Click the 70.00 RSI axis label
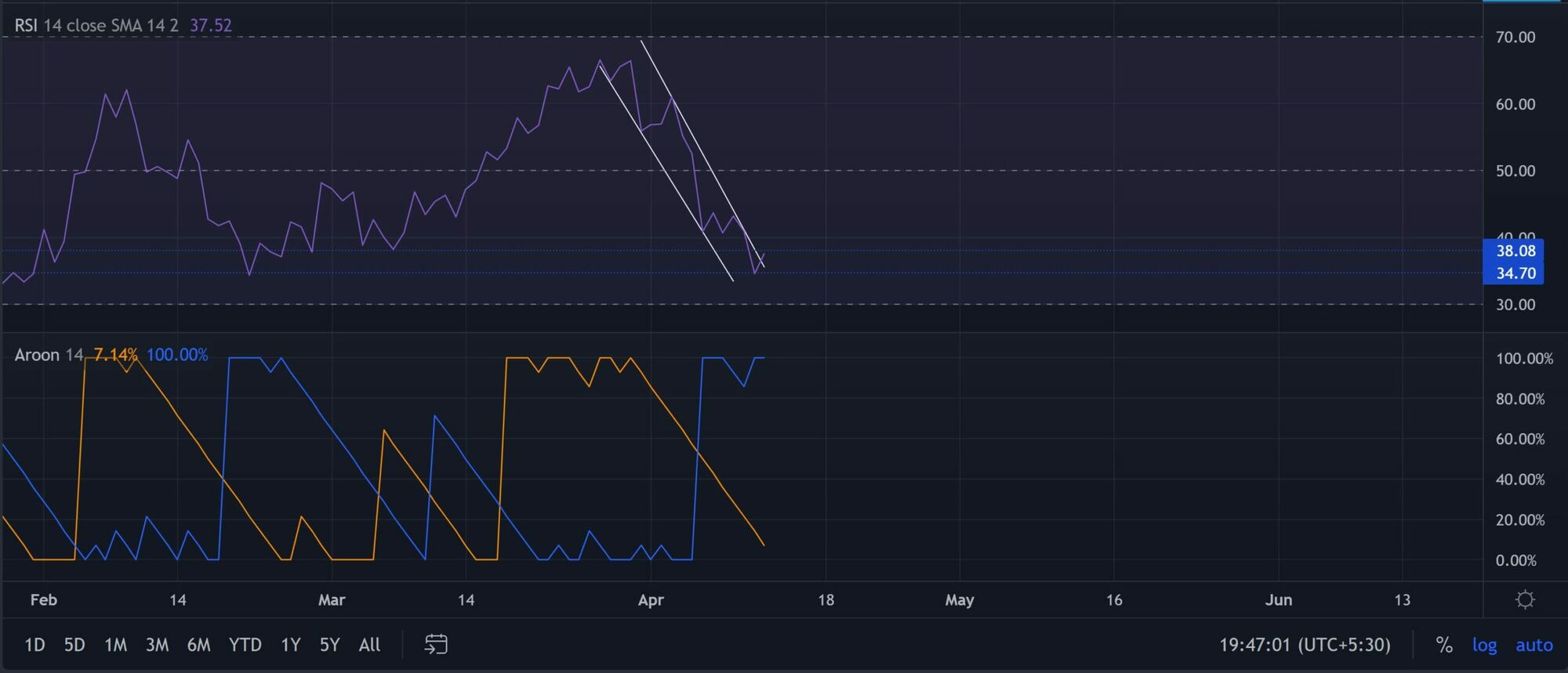The width and height of the screenshot is (1568, 673). tap(1515, 37)
